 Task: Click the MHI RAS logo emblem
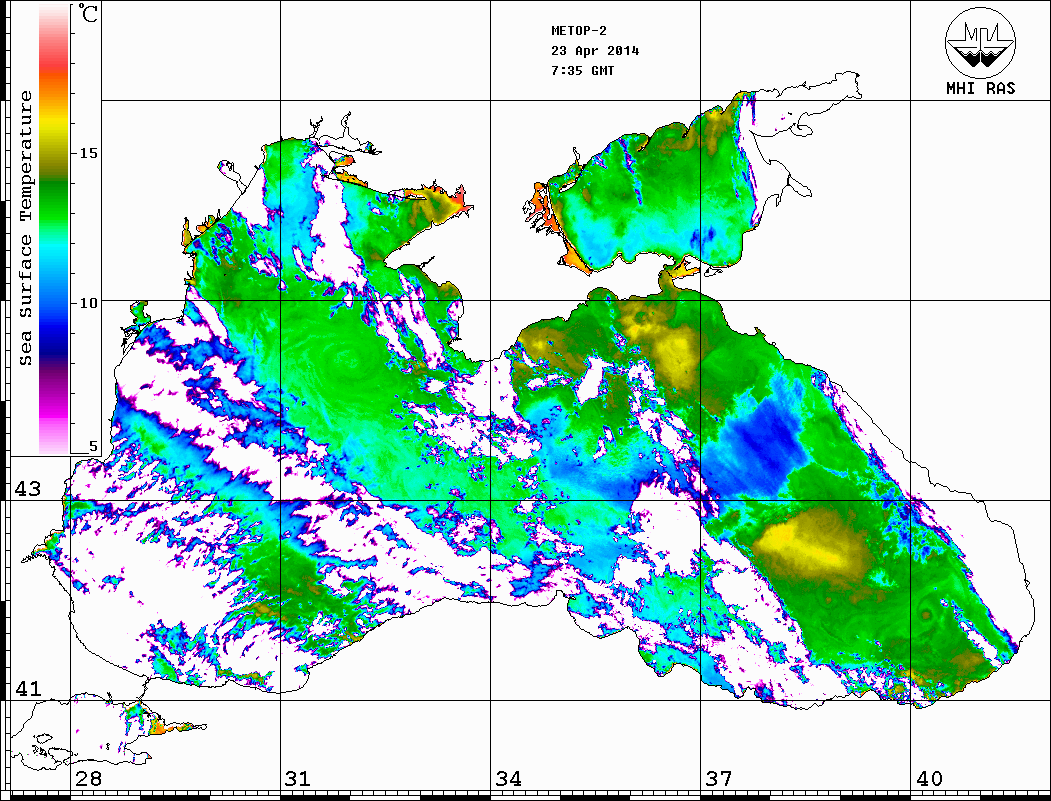click(x=980, y=42)
